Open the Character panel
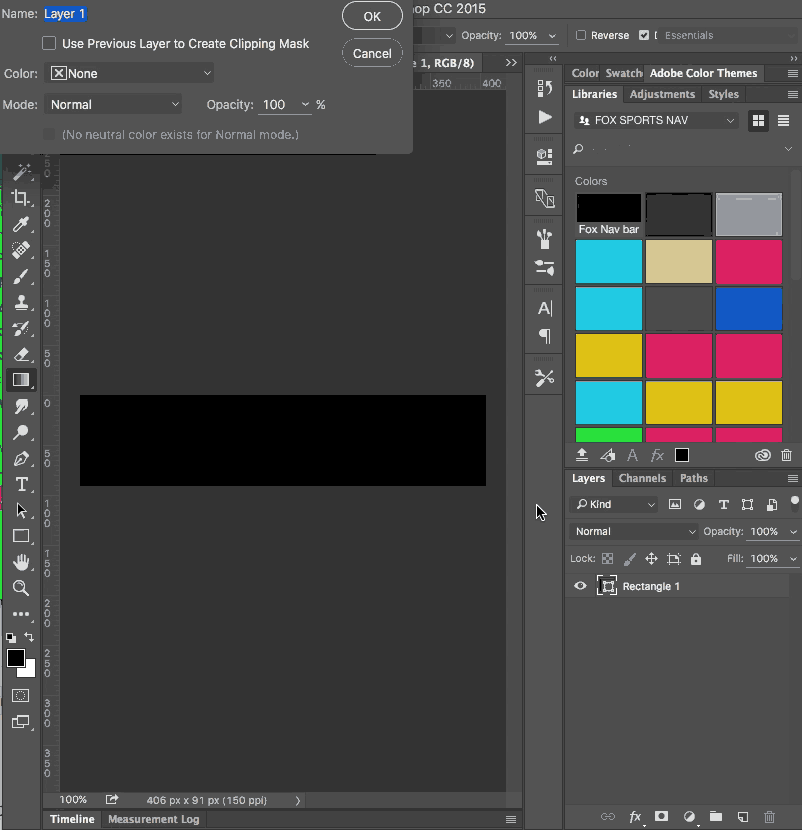 [x=543, y=310]
